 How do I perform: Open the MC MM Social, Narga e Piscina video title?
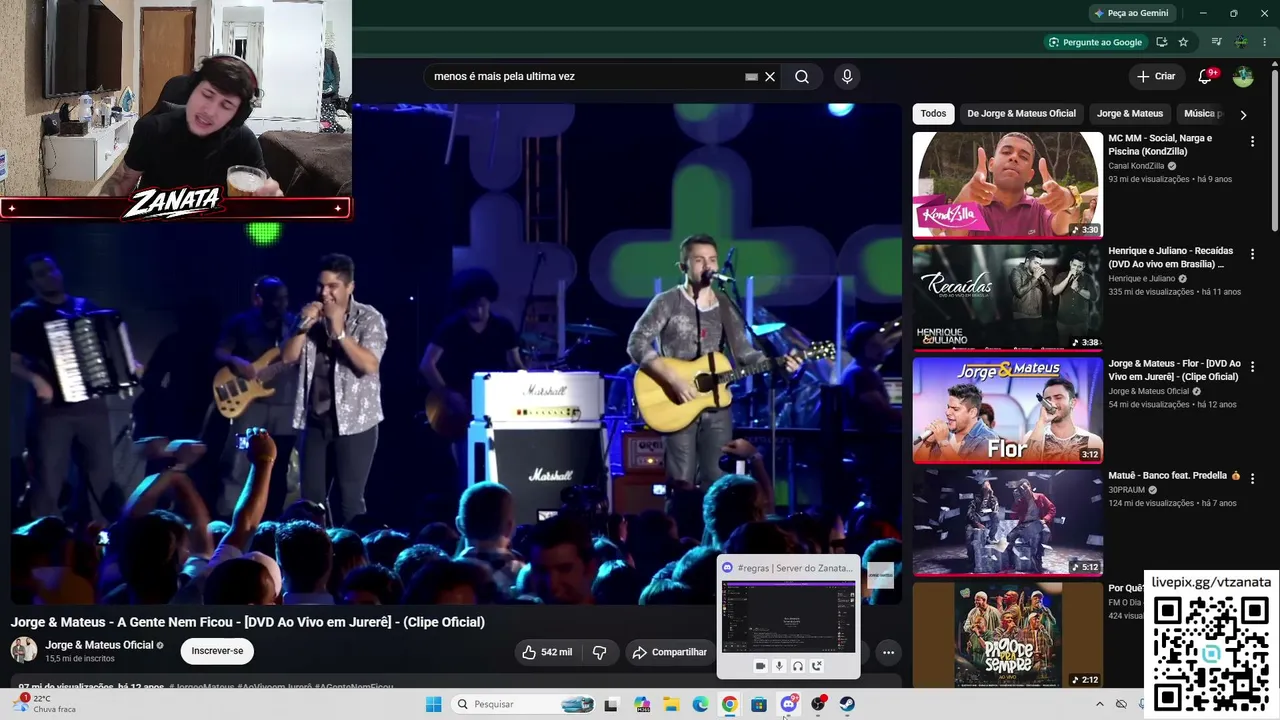pyautogui.click(x=1160, y=145)
